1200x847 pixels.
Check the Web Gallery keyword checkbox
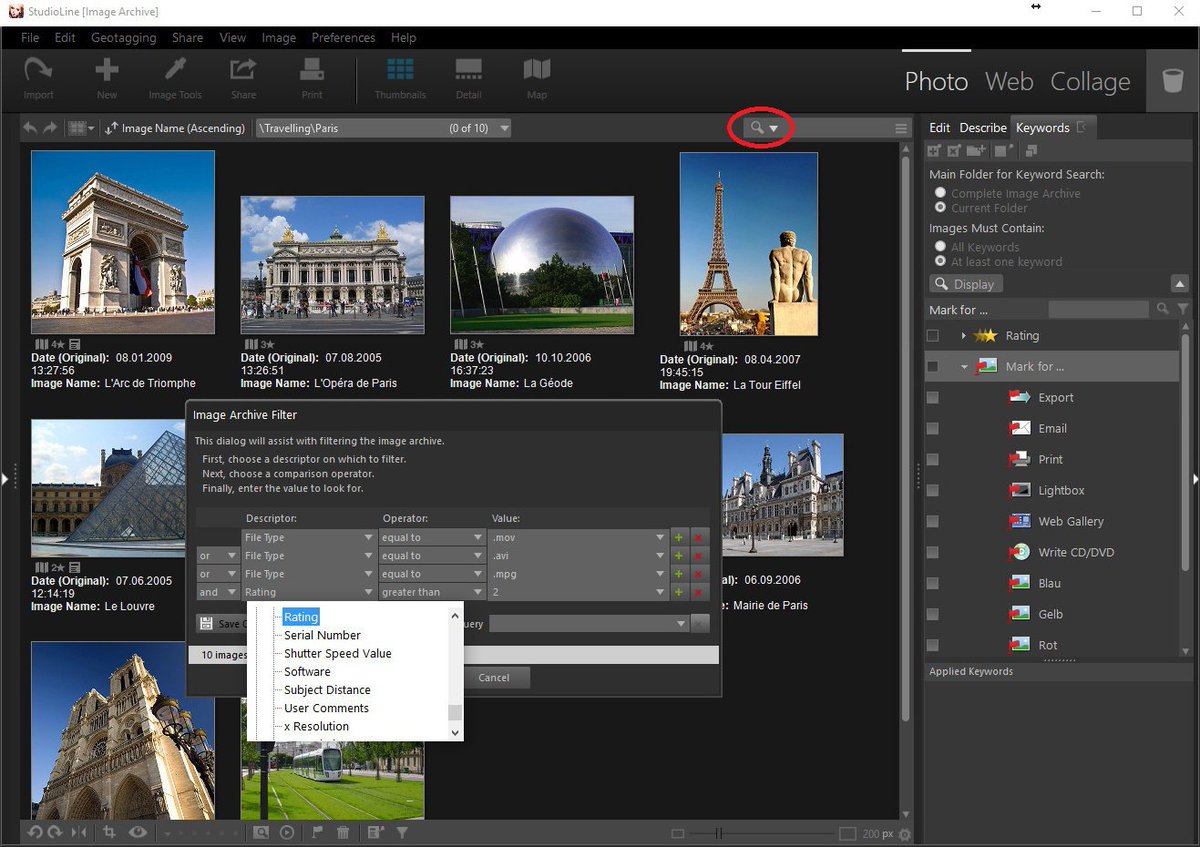point(933,522)
